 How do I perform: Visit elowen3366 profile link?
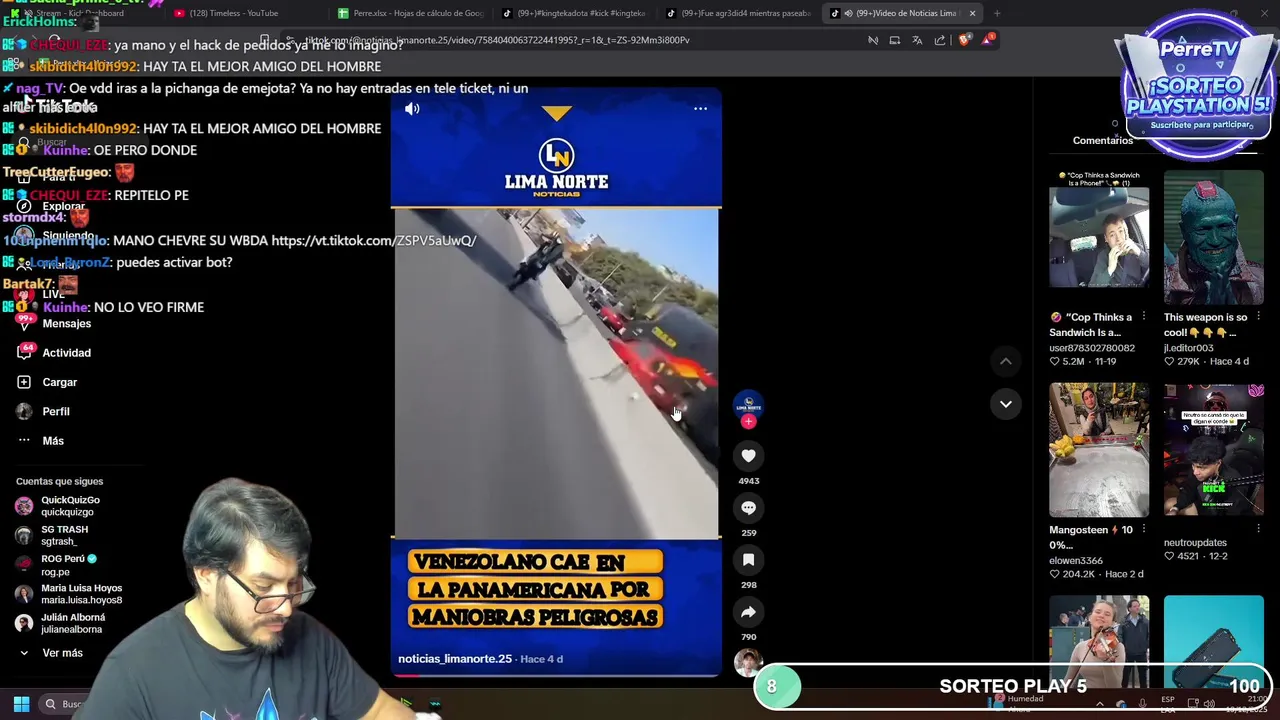(x=1075, y=561)
